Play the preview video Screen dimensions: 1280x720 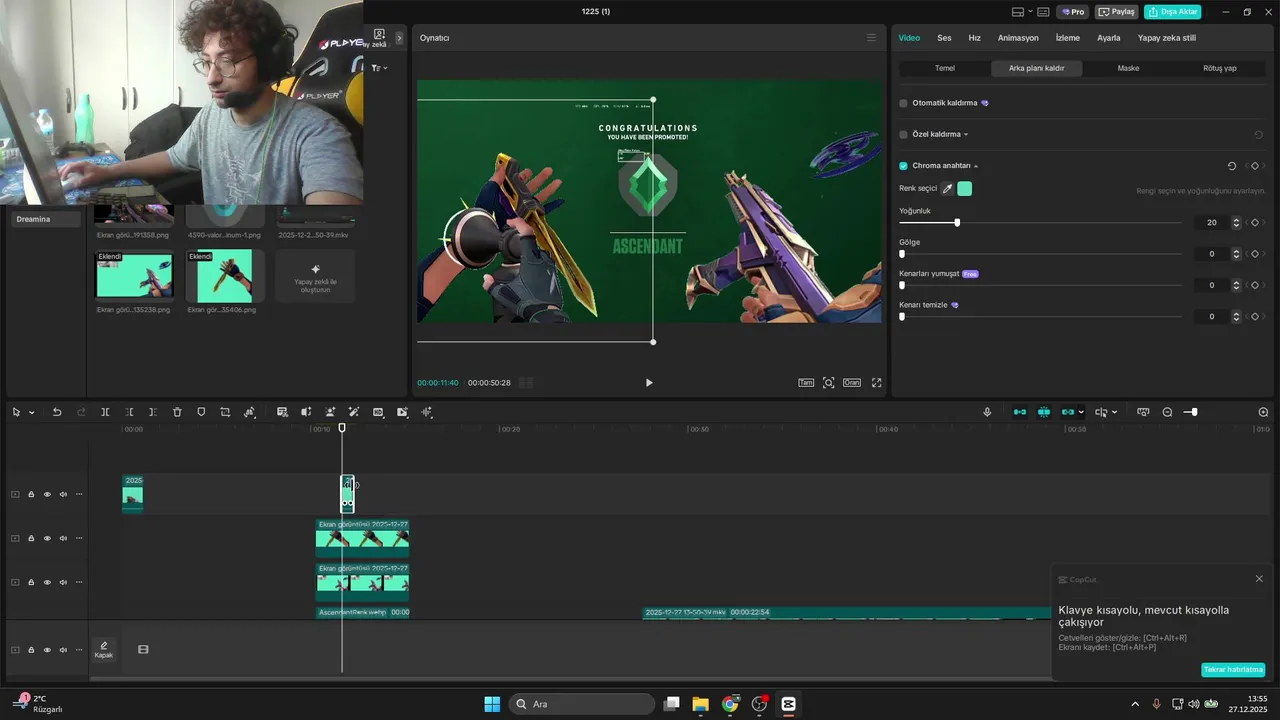tap(649, 382)
